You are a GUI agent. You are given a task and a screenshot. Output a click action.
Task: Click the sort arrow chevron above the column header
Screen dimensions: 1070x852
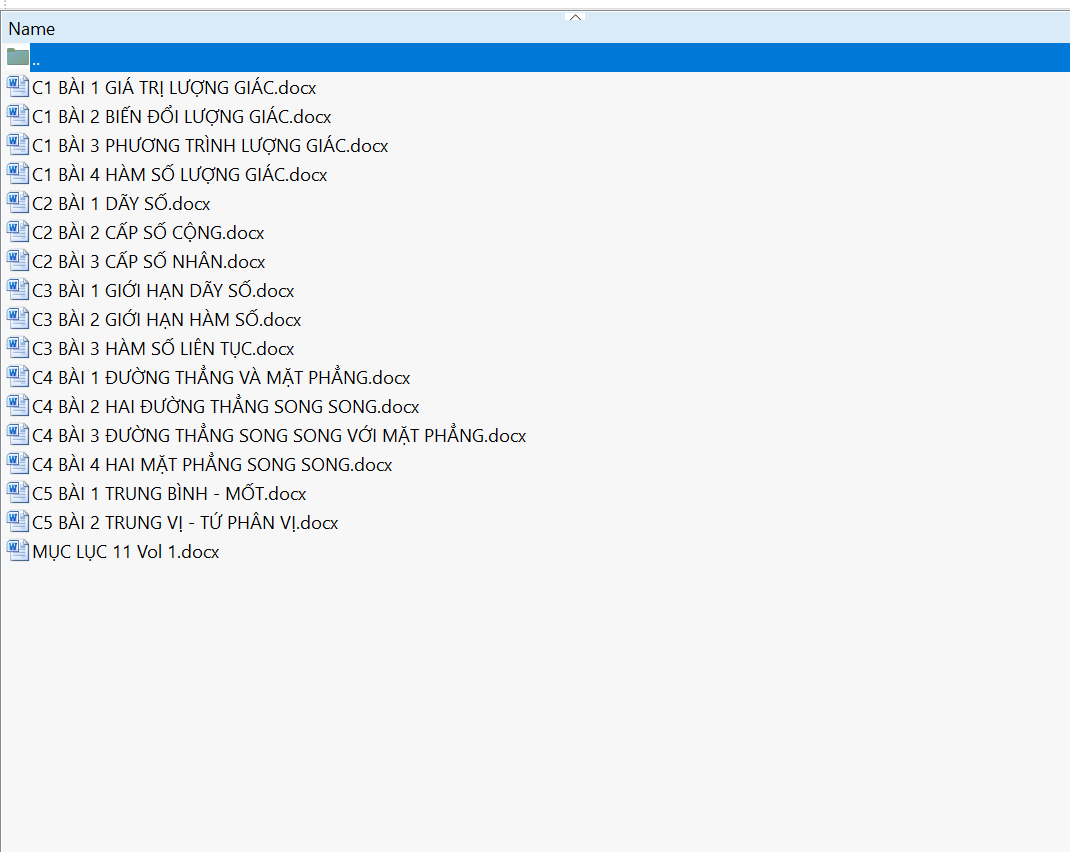(575, 16)
